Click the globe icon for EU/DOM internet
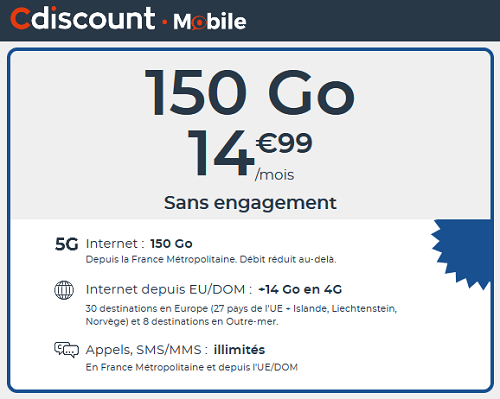This screenshot has width=500, height=399. [64, 290]
